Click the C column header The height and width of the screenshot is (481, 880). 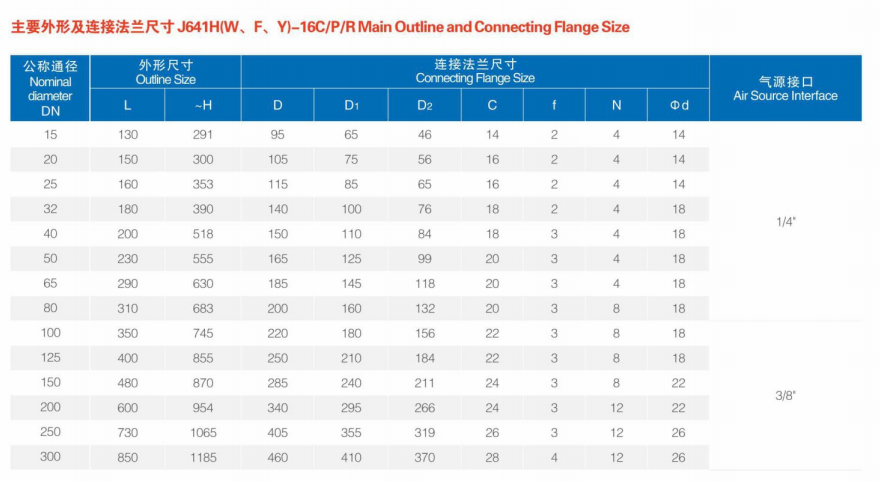pos(492,105)
